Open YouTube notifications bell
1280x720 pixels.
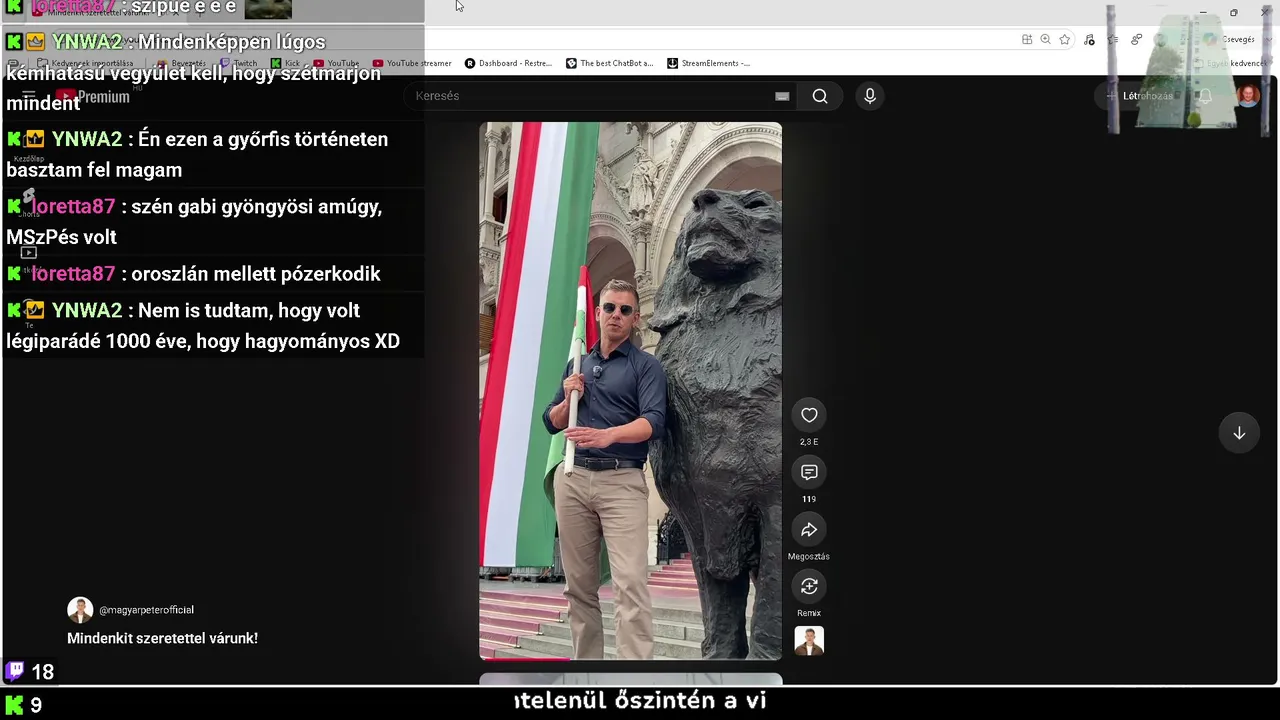1205,96
